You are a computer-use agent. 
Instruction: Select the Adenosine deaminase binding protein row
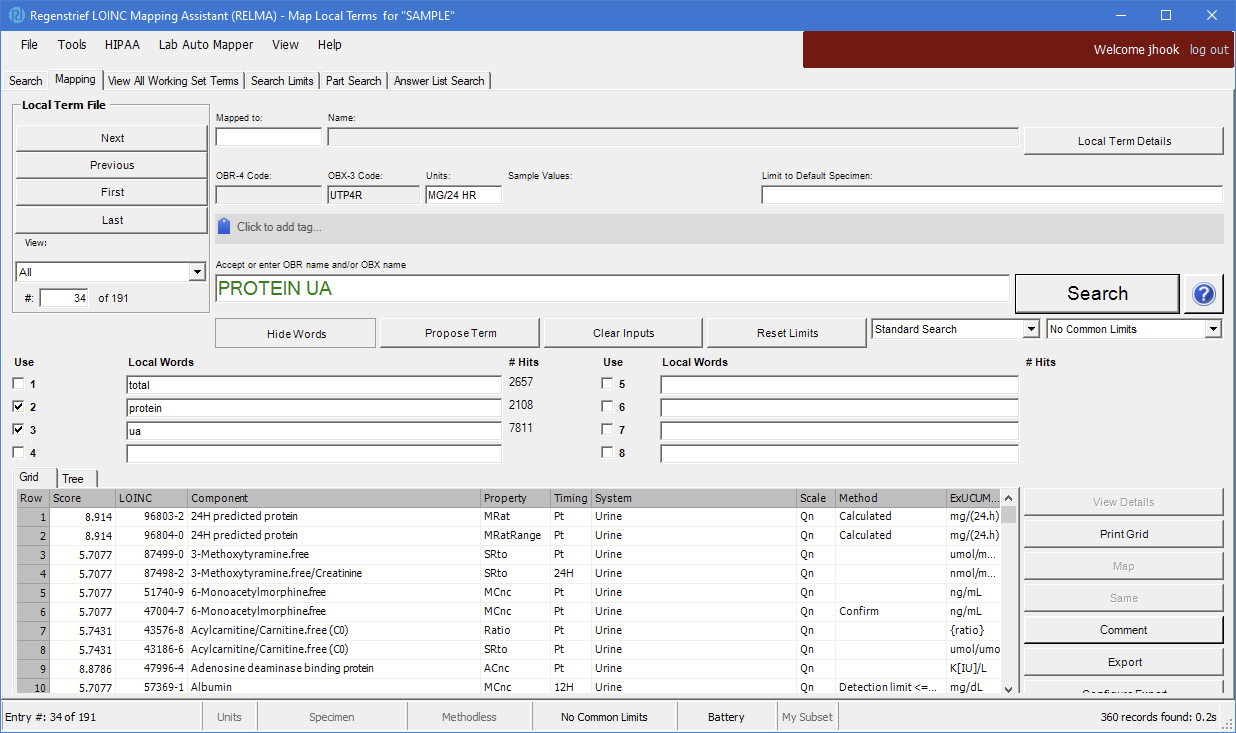coord(508,668)
